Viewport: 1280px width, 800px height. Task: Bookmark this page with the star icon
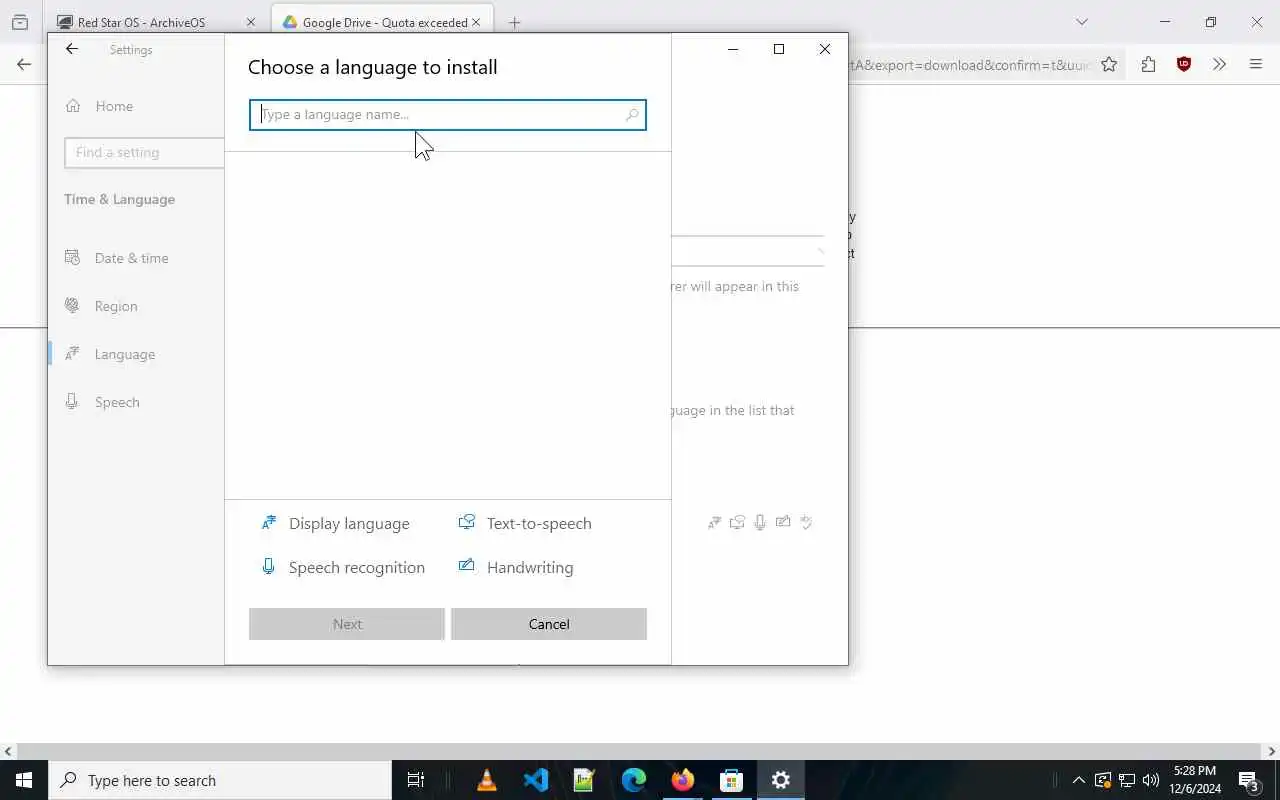[1109, 64]
